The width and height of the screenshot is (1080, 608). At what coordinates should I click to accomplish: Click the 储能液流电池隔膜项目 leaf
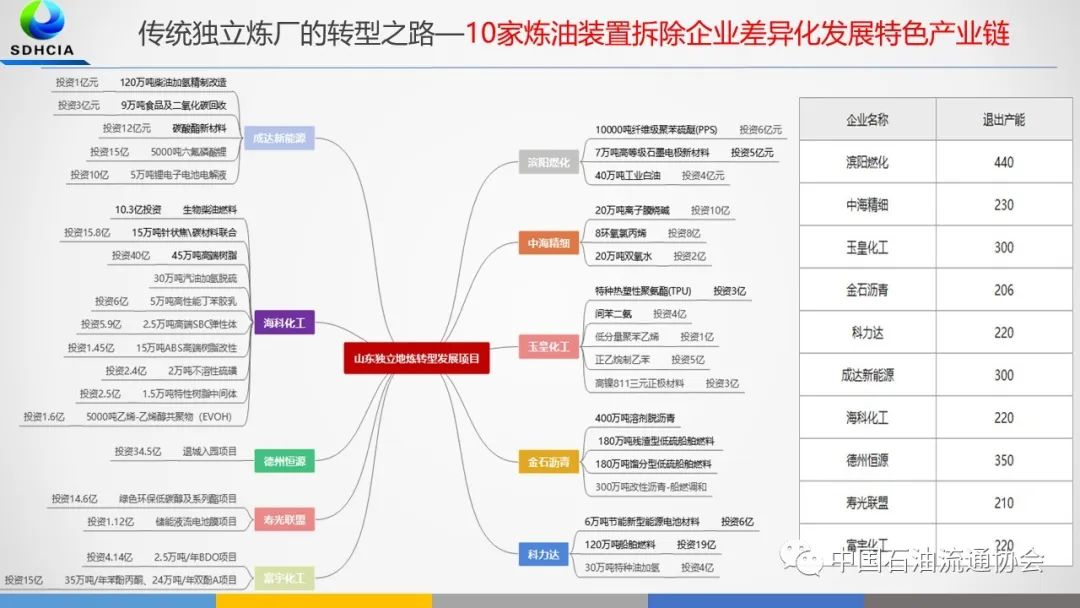tap(196, 521)
